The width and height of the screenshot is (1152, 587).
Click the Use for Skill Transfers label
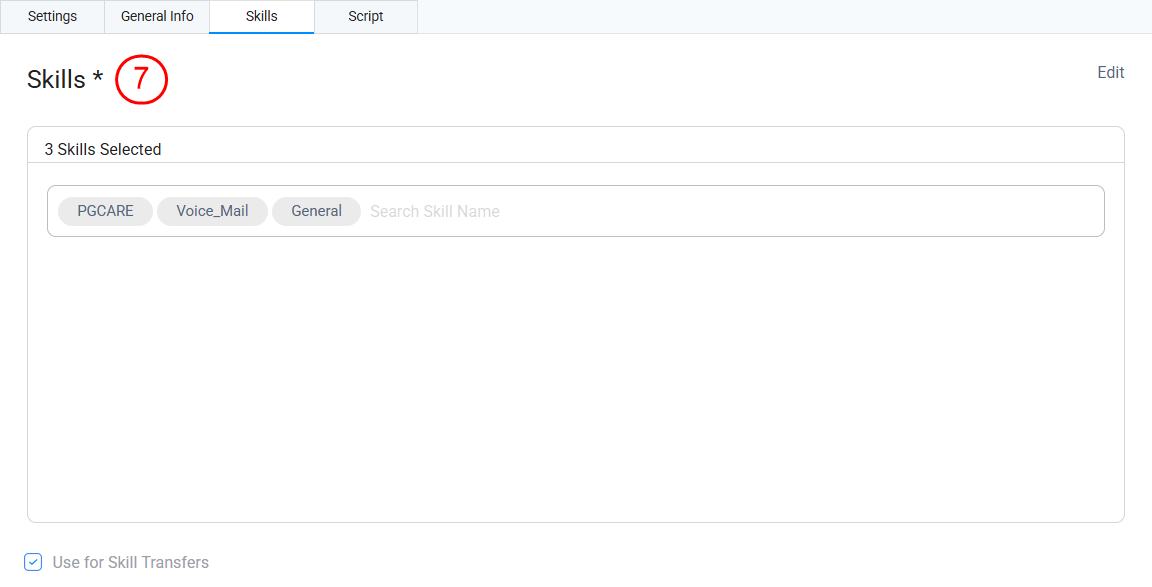pos(130,562)
